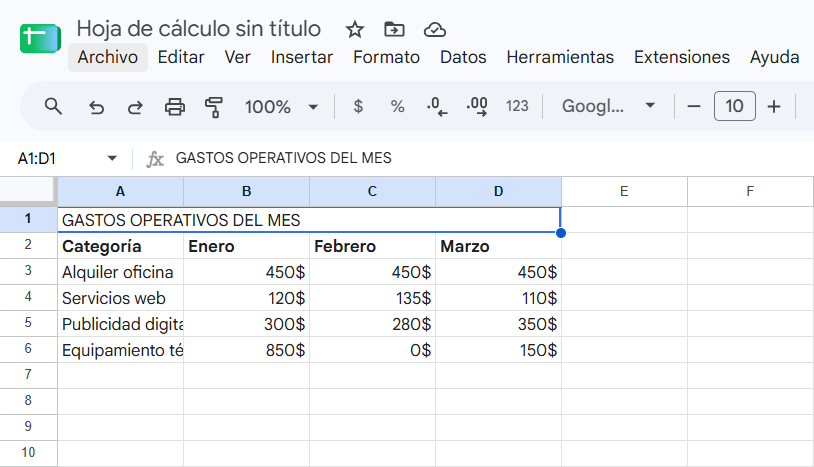Open the 100% zoom dropdown
This screenshot has width=814, height=467.
(281, 107)
